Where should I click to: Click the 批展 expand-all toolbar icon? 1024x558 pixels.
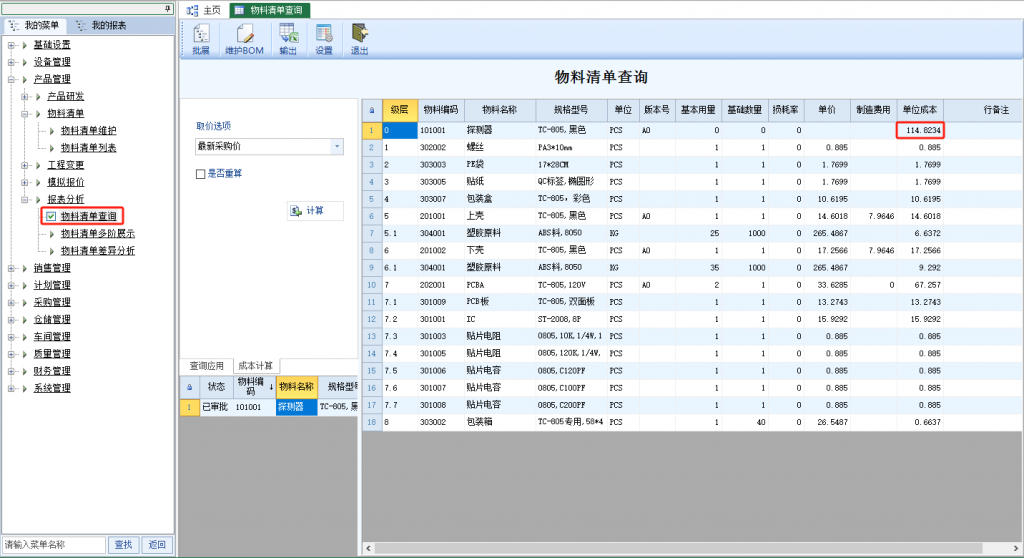click(x=201, y=36)
